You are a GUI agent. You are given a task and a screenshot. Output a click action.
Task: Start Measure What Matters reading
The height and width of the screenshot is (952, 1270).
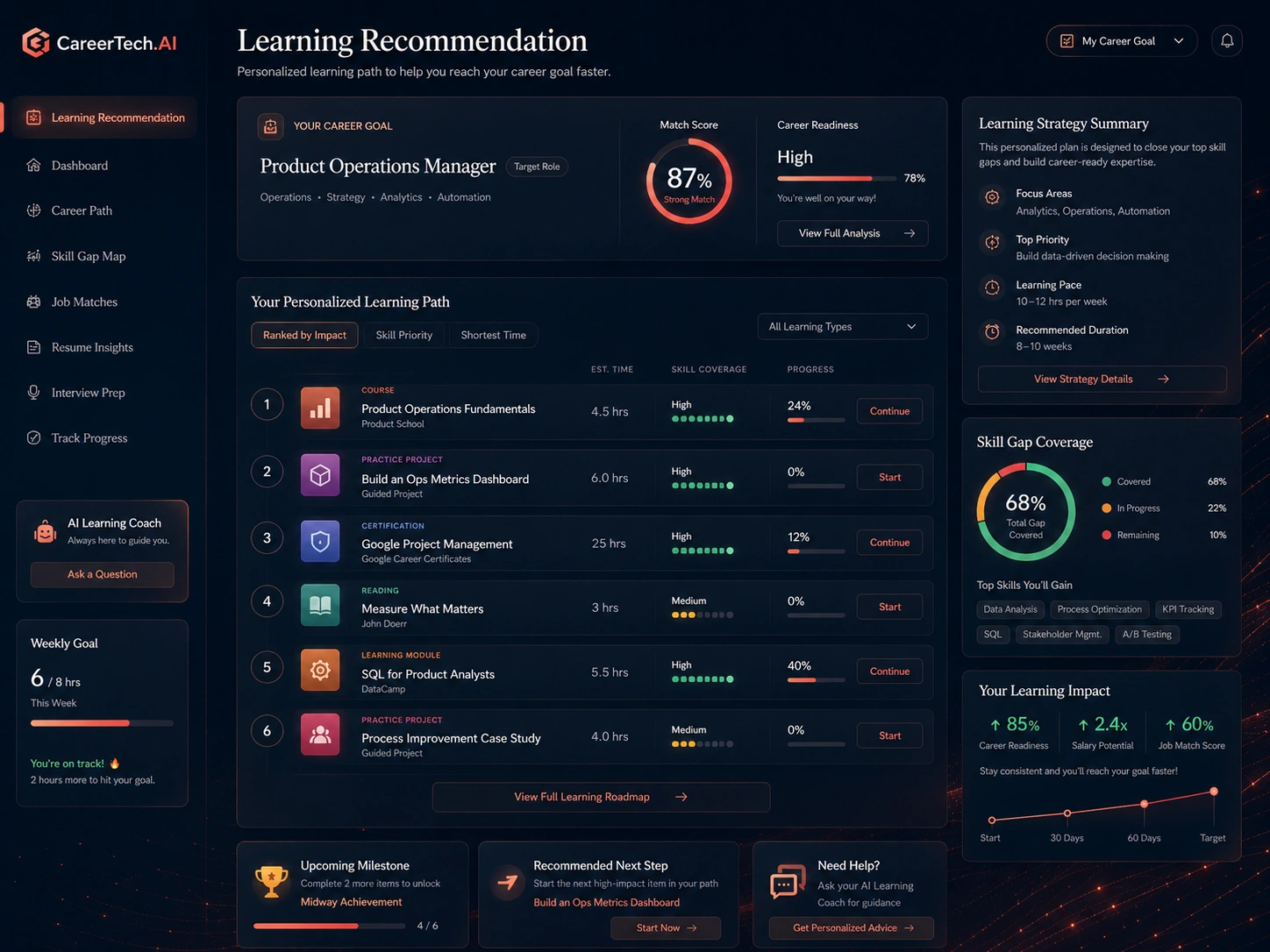[889, 607]
